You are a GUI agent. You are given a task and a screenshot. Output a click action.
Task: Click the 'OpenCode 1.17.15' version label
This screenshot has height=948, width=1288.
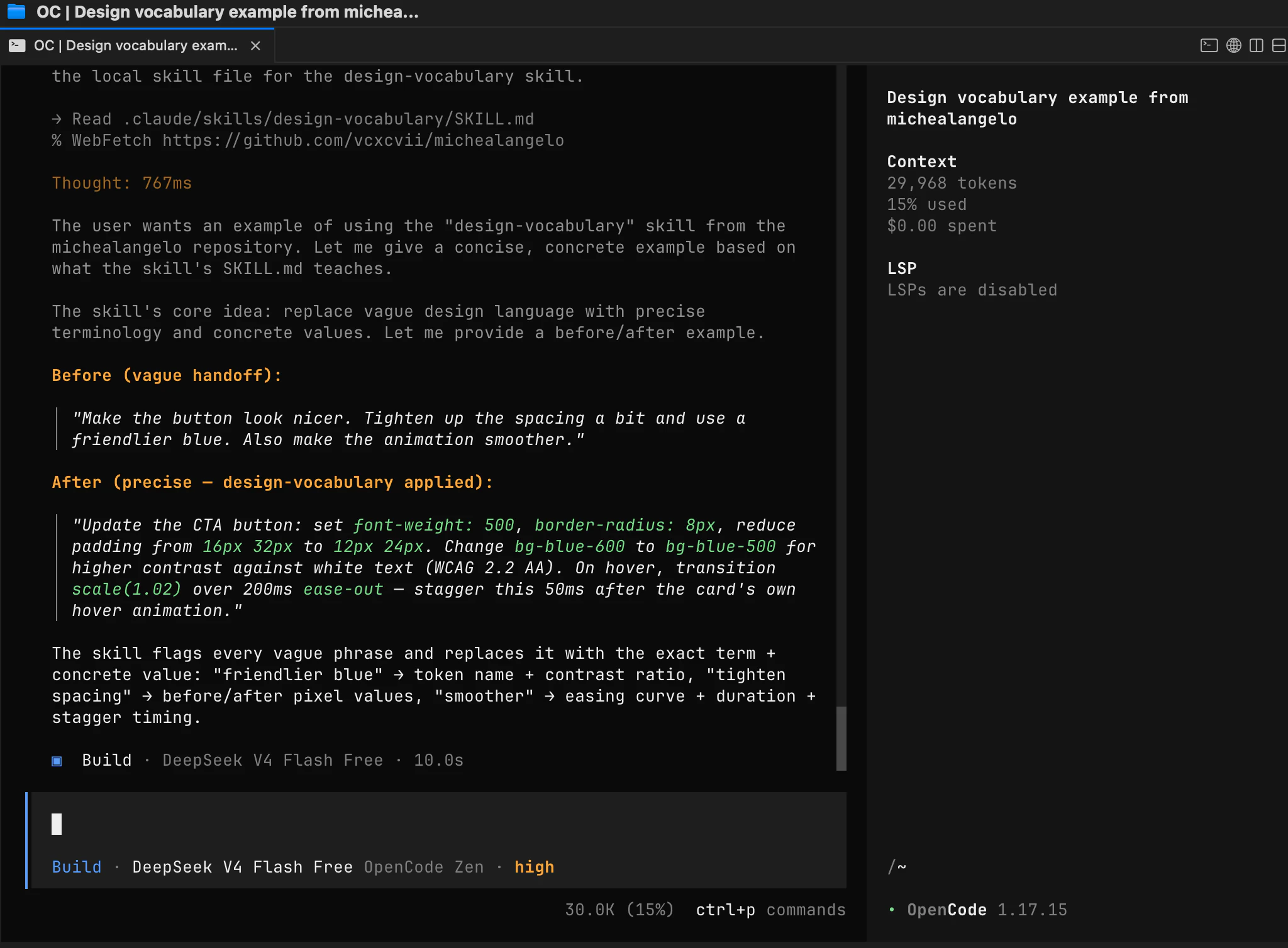pyautogui.click(x=987, y=910)
